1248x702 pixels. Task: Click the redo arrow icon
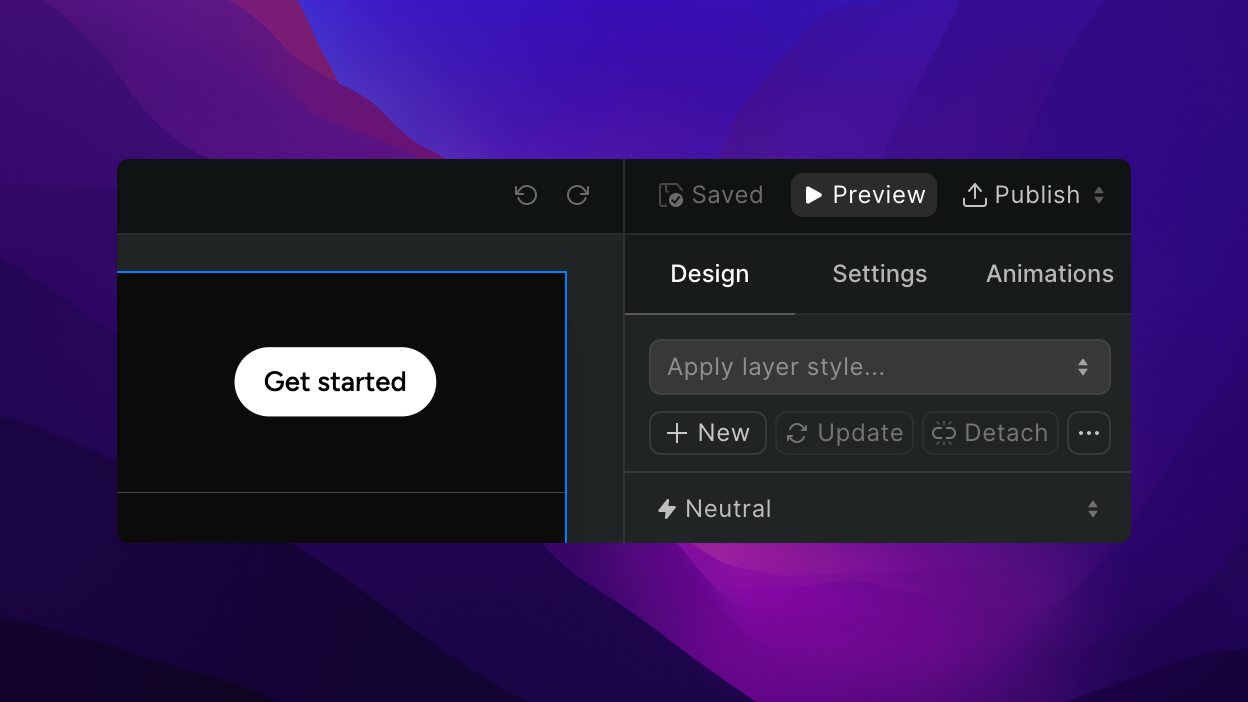click(578, 195)
